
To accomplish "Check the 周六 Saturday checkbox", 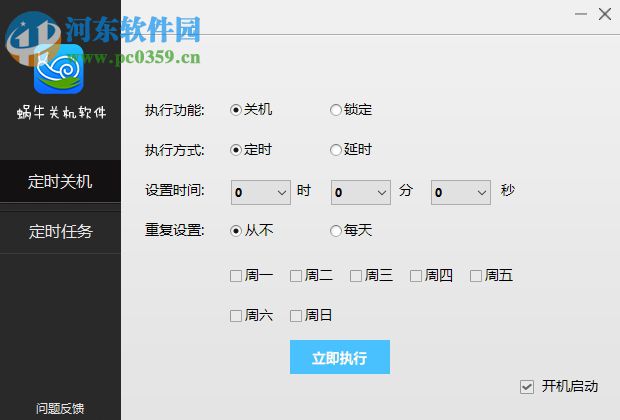I will [x=236, y=316].
